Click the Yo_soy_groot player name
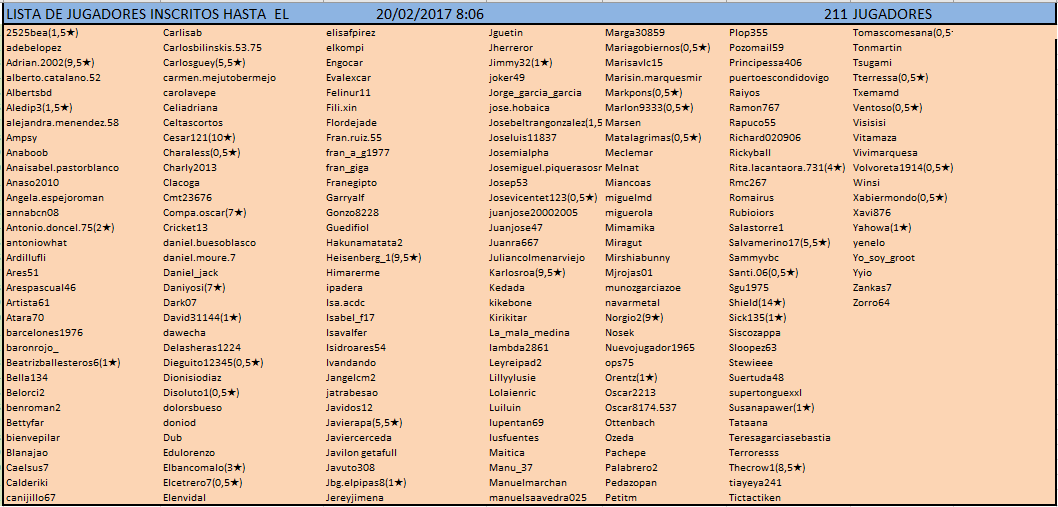The width and height of the screenshot is (1058, 507). [x=883, y=257]
